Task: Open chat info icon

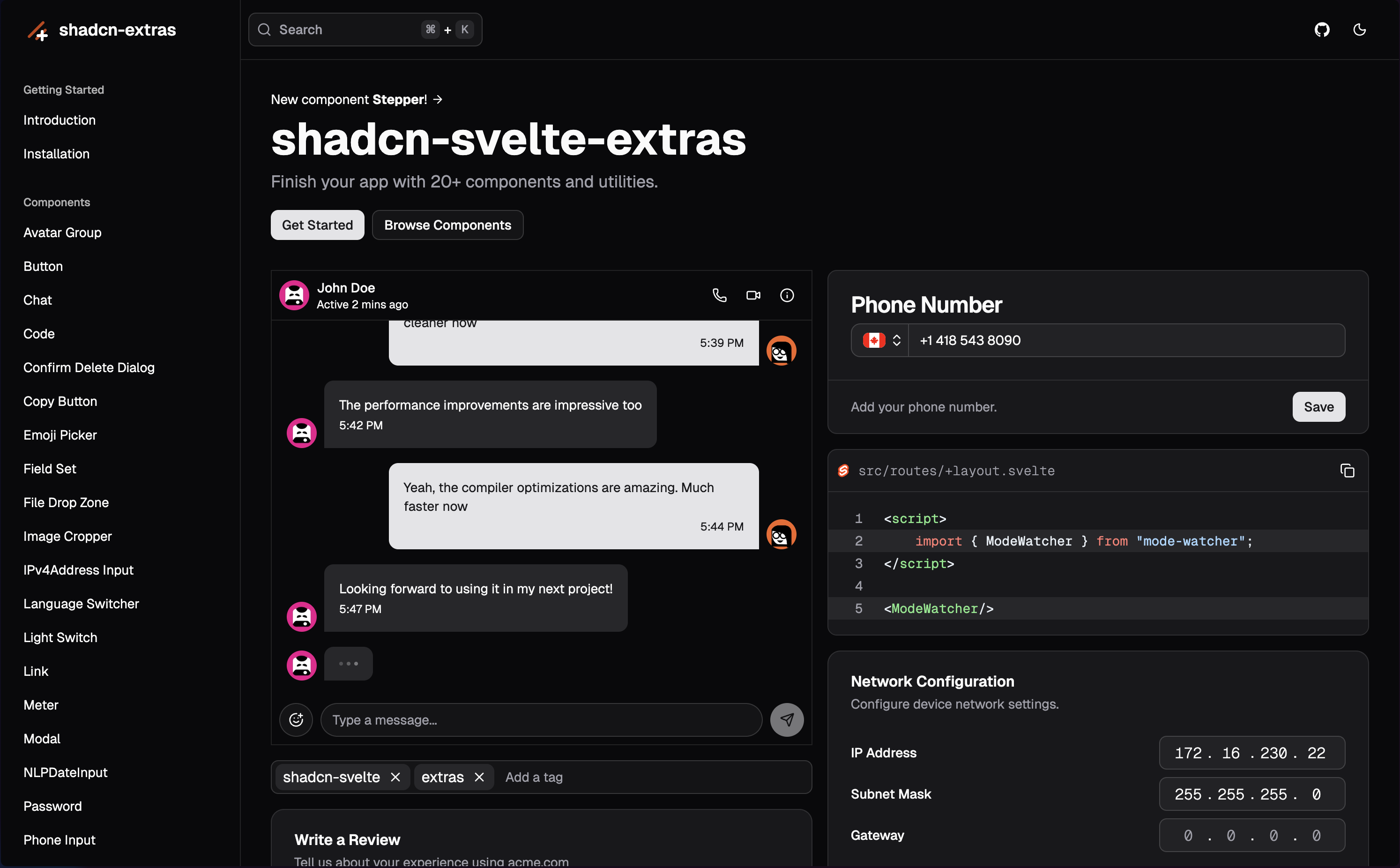Action: [787, 295]
